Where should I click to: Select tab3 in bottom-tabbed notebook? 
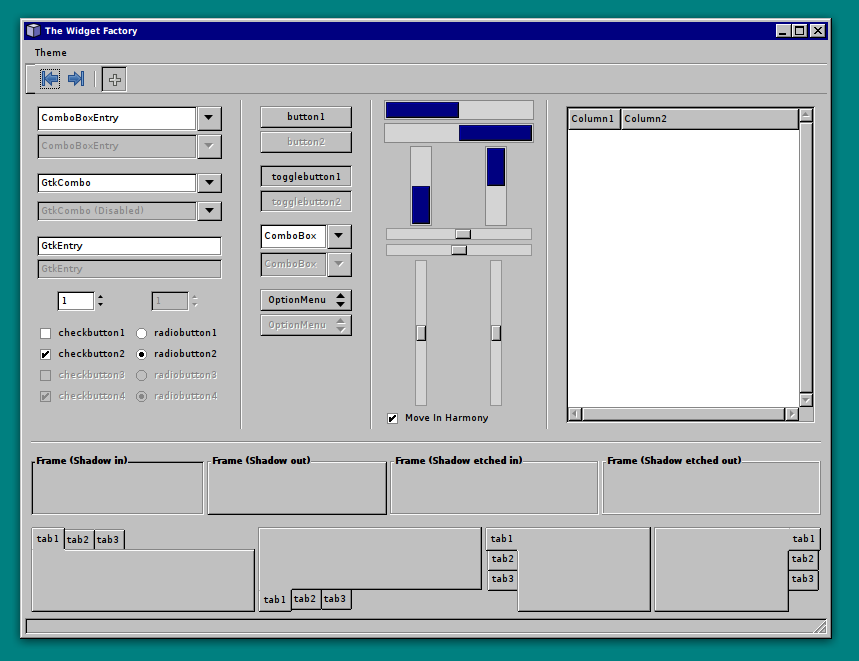[x=335, y=599]
